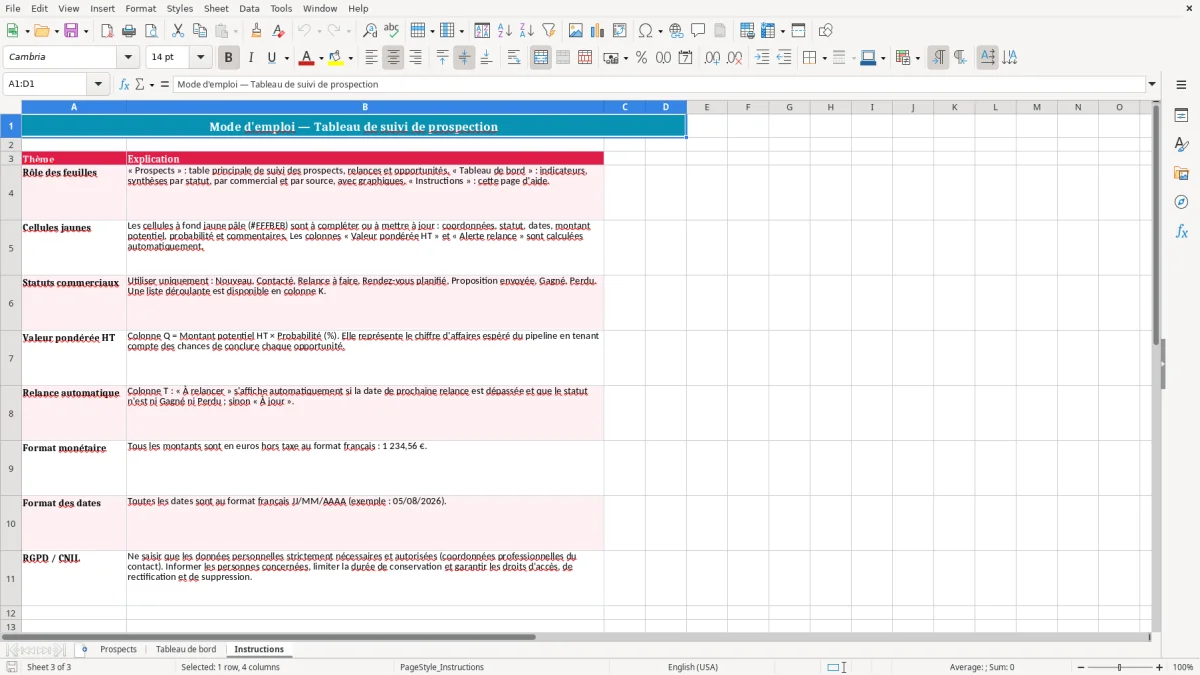Toggle Center Horizontally alignment
This screenshot has width=1200, height=675.
(x=393, y=58)
